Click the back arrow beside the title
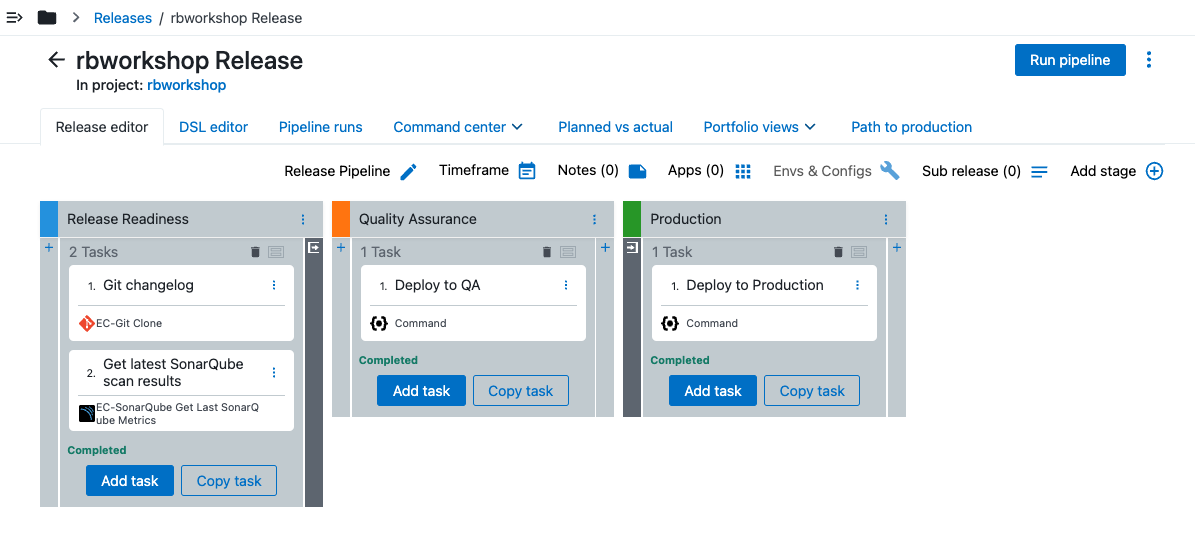 pos(57,60)
